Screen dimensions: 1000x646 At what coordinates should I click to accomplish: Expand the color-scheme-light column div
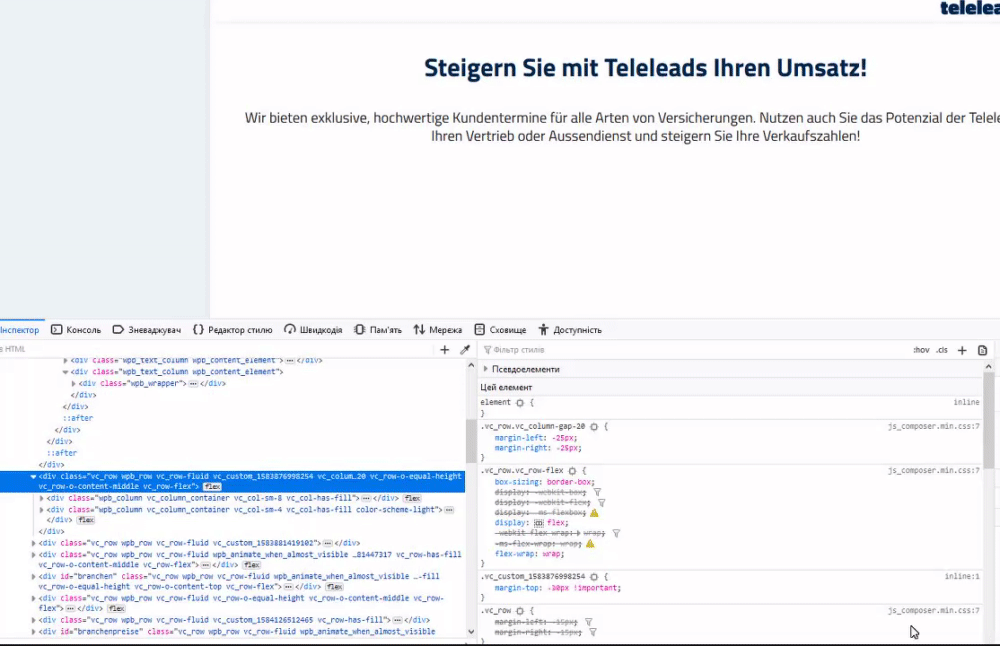(41, 510)
